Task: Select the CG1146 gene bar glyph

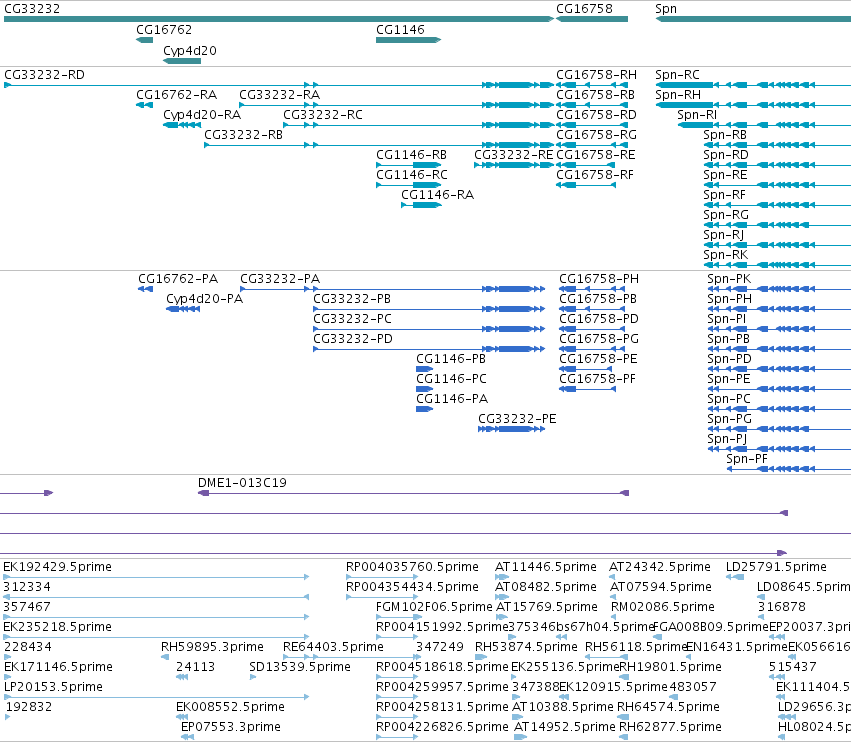Action: tap(409, 40)
